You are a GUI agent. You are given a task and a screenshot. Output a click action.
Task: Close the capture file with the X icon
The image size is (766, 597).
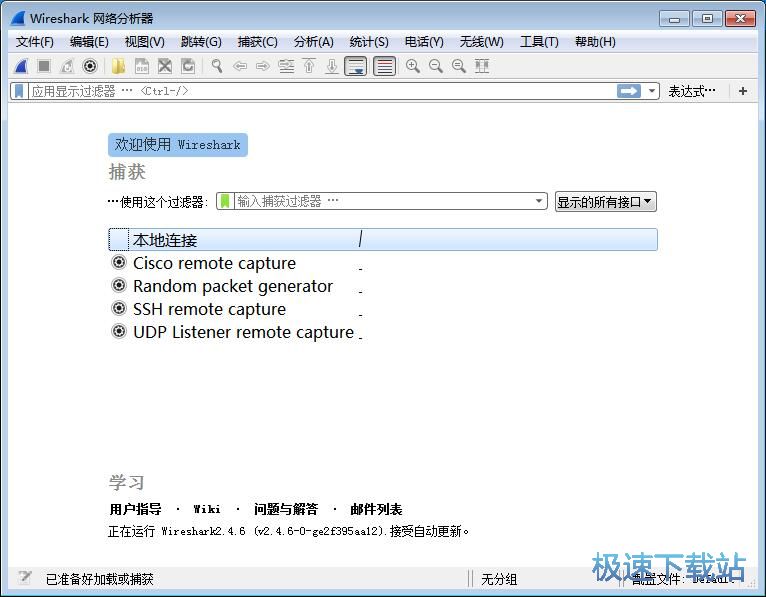165,66
